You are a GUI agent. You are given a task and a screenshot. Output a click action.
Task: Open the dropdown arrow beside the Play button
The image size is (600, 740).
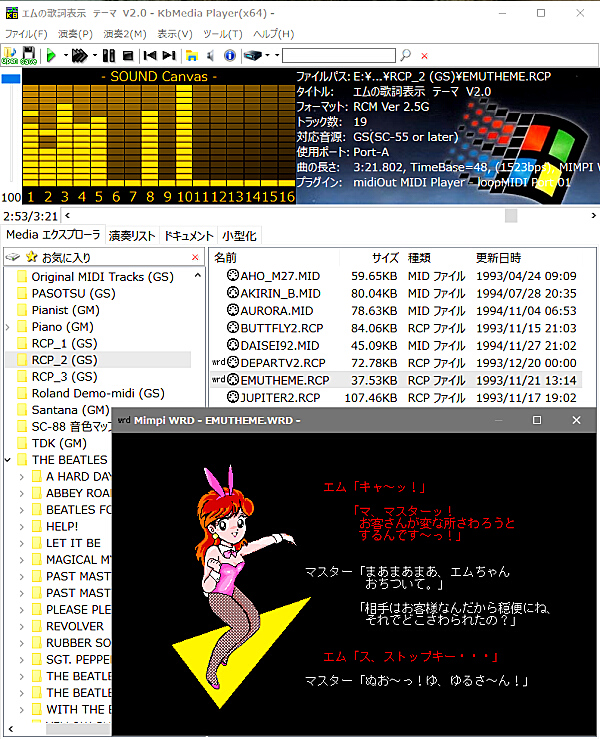pos(65,56)
